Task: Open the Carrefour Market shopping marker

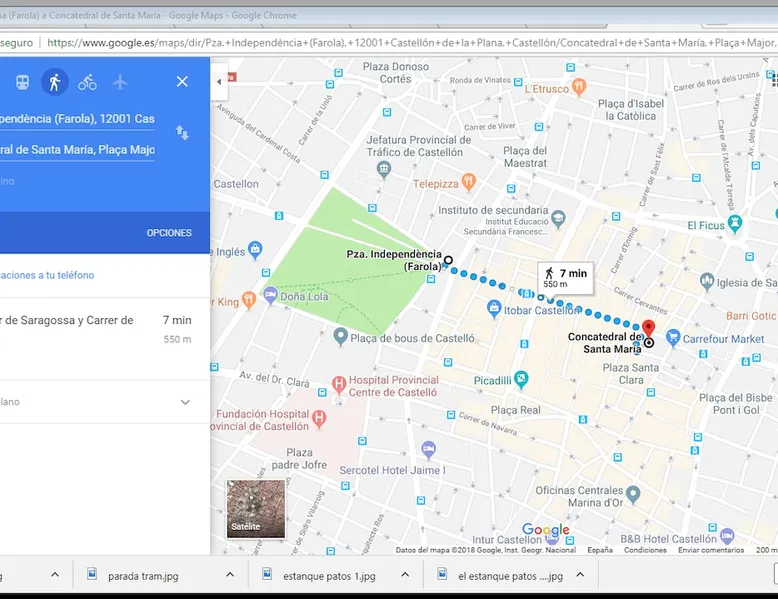Action: [673, 337]
